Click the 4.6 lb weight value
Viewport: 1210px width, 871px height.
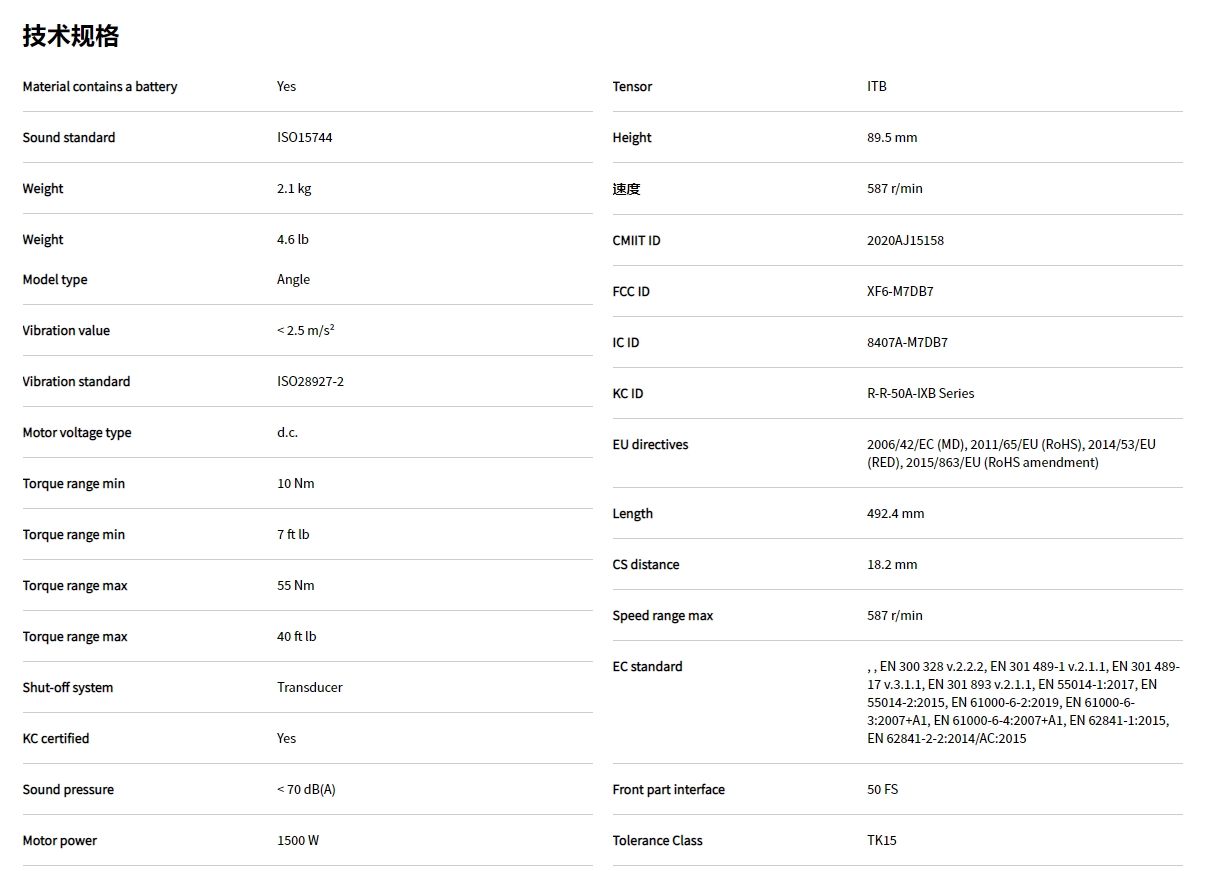pyautogui.click(x=293, y=240)
